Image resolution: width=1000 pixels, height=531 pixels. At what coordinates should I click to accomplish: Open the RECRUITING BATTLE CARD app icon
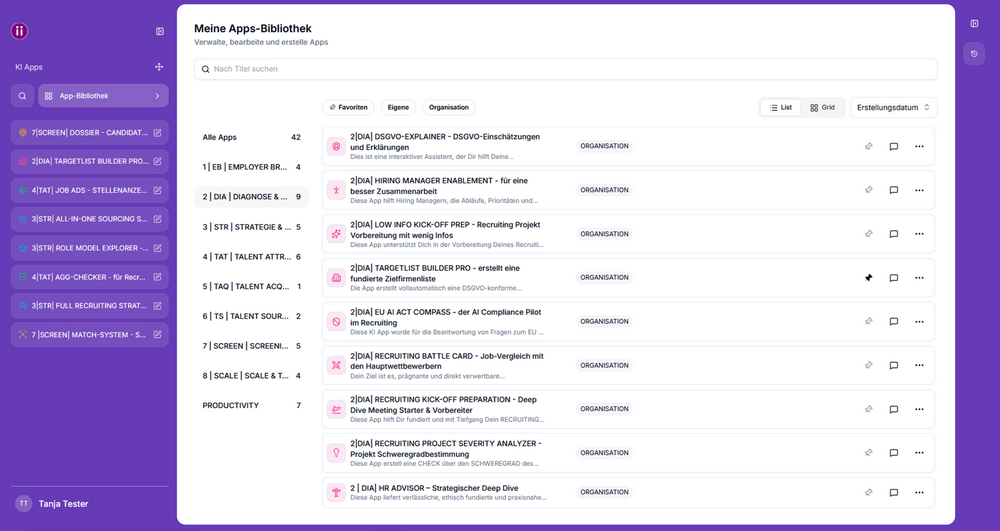[x=336, y=365]
